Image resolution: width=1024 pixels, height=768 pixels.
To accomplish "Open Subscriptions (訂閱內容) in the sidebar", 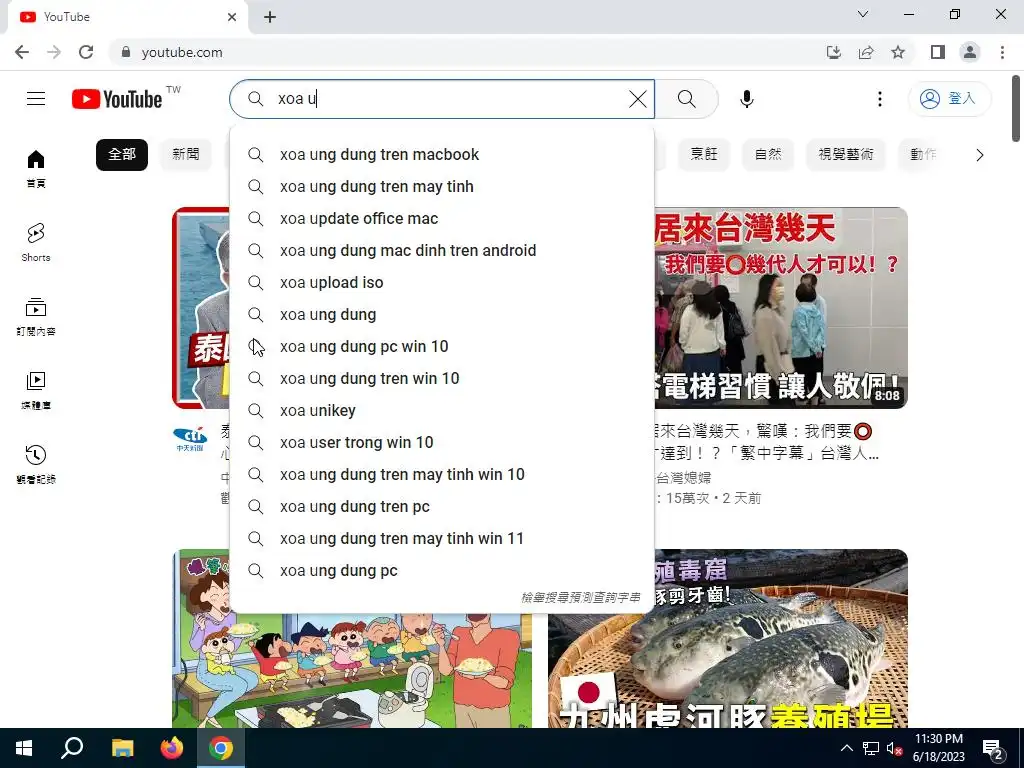I will (x=36, y=316).
